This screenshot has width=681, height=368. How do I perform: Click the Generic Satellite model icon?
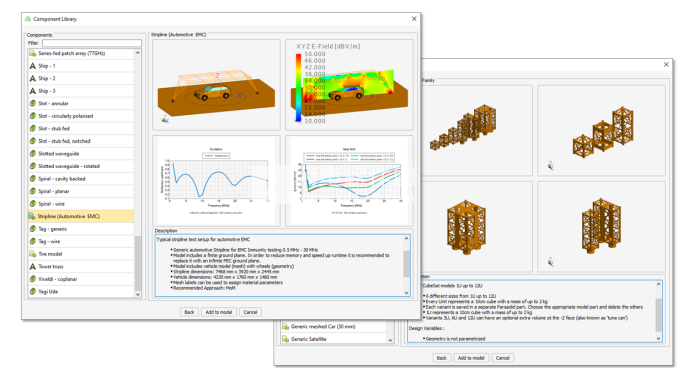pyautogui.click(x=285, y=339)
